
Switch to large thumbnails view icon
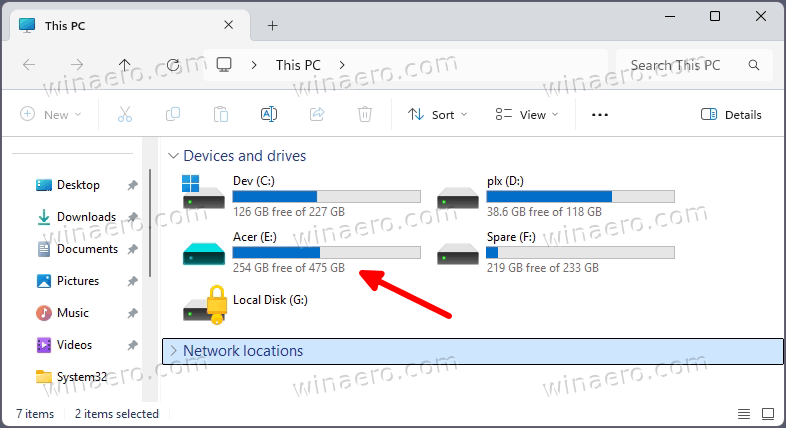tap(768, 414)
